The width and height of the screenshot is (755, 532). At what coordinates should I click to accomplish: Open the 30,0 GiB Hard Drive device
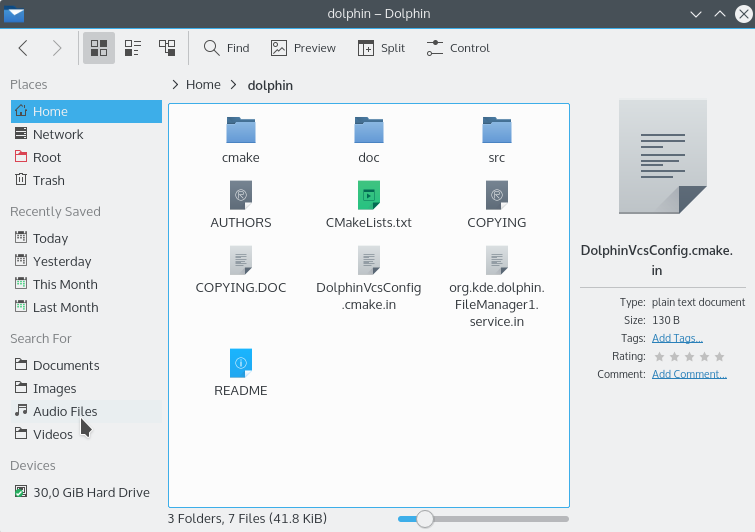pyautogui.click(x=90, y=492)
